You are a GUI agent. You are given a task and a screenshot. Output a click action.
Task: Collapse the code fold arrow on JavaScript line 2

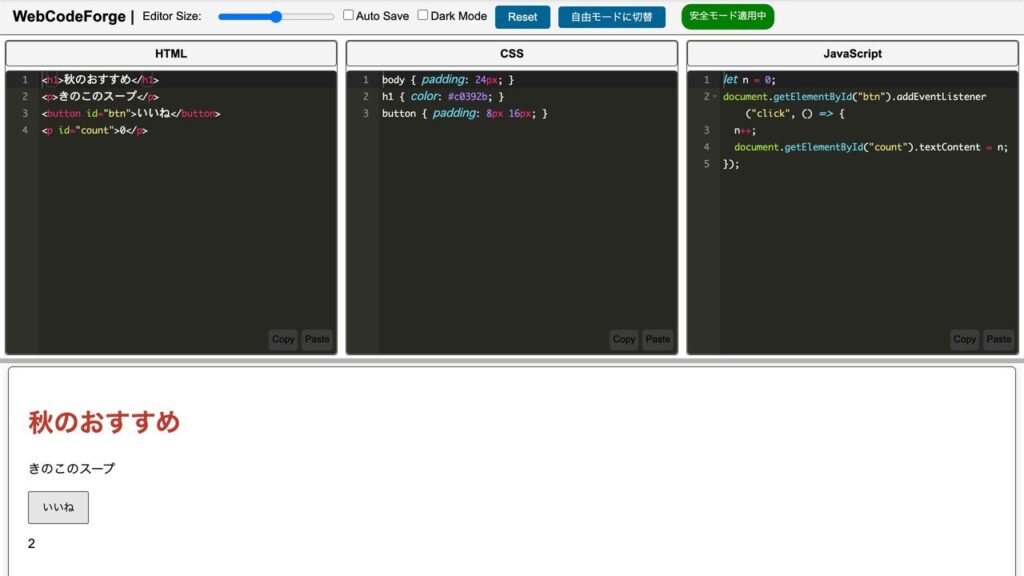pos(714,97)
